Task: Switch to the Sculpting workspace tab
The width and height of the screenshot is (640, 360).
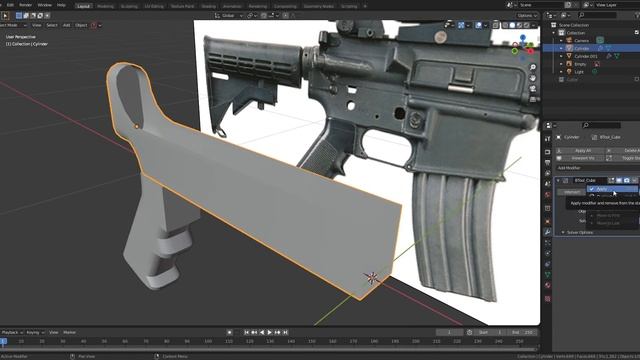Action: coord(129,6)
